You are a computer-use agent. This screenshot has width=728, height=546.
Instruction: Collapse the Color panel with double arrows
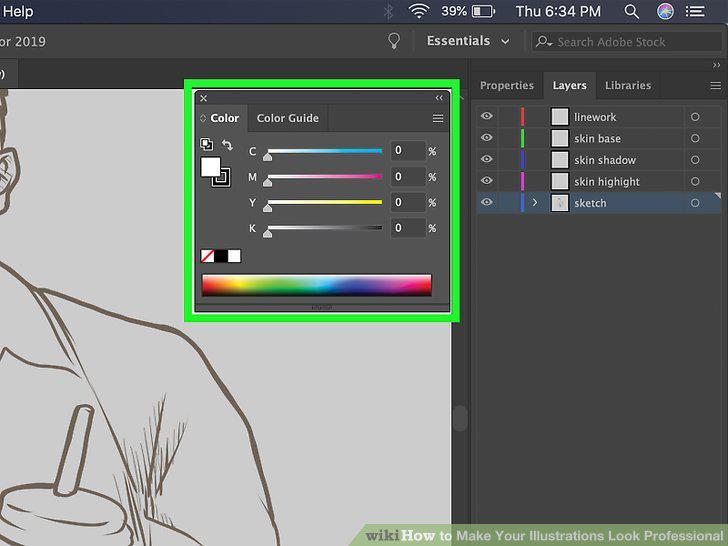[x=439, y=98]
